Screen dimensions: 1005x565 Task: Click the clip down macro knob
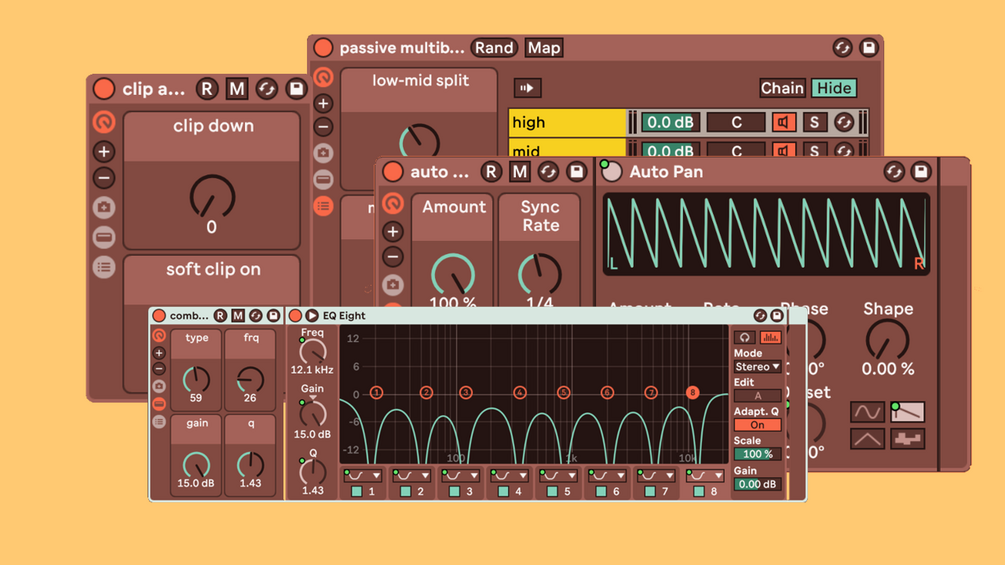point(212,197)
